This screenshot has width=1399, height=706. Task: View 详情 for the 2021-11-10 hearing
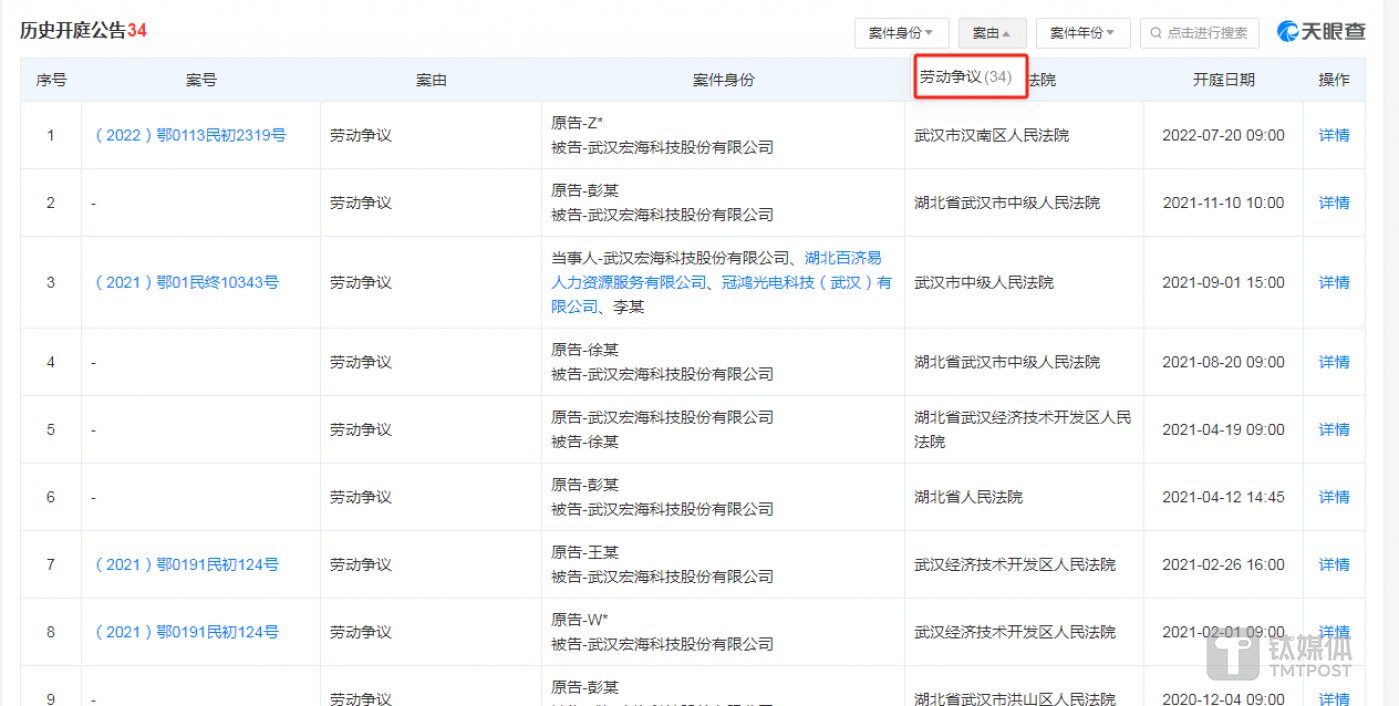pos(1334,202)
